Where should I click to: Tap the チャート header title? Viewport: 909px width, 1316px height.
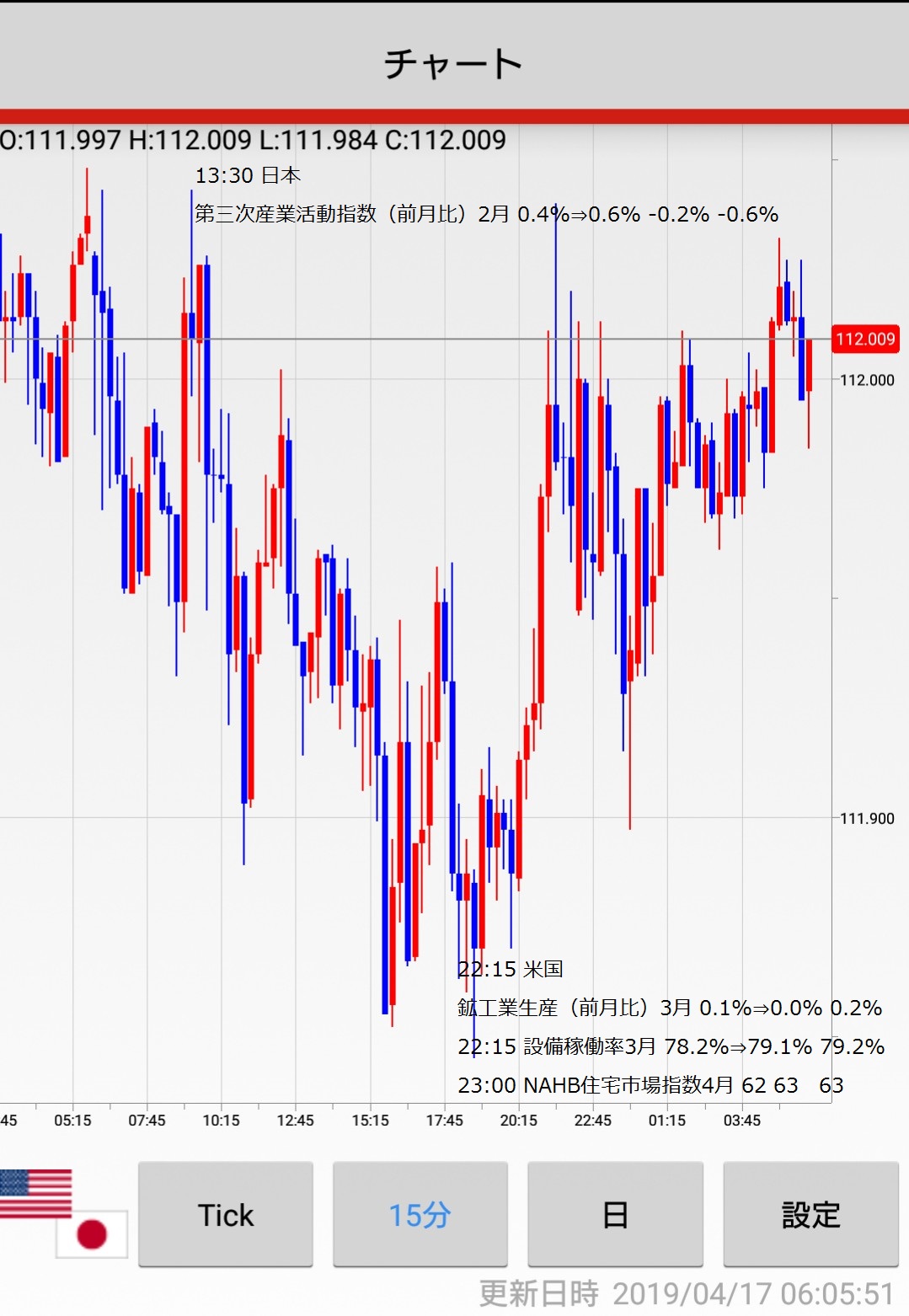tap(453, 64)
